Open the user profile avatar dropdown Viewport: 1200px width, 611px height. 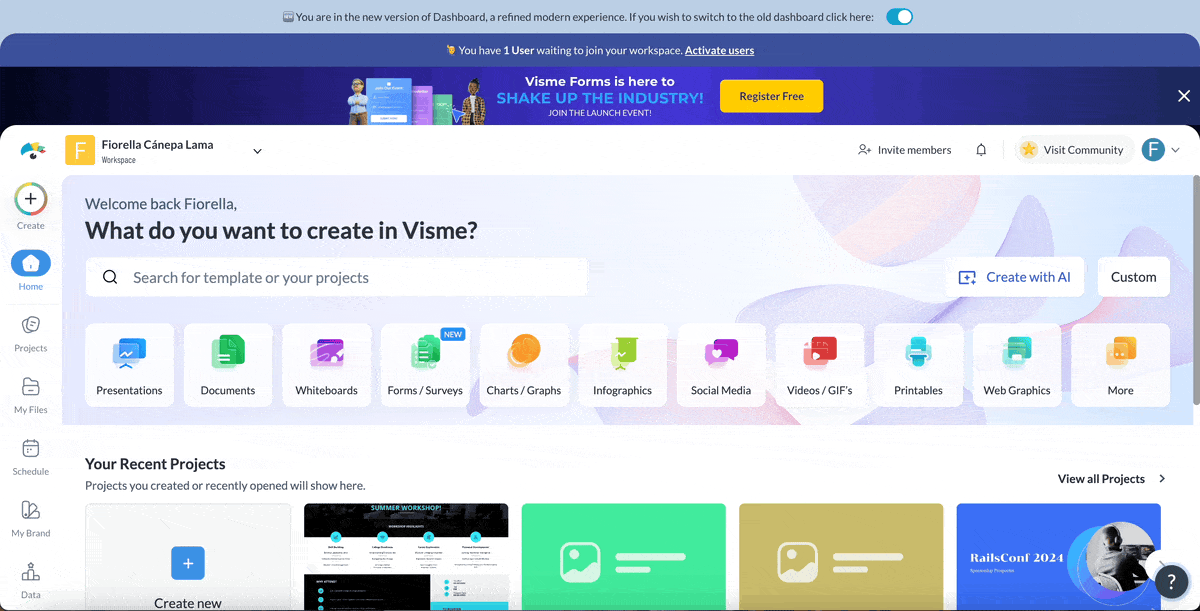coord(1160,150)
